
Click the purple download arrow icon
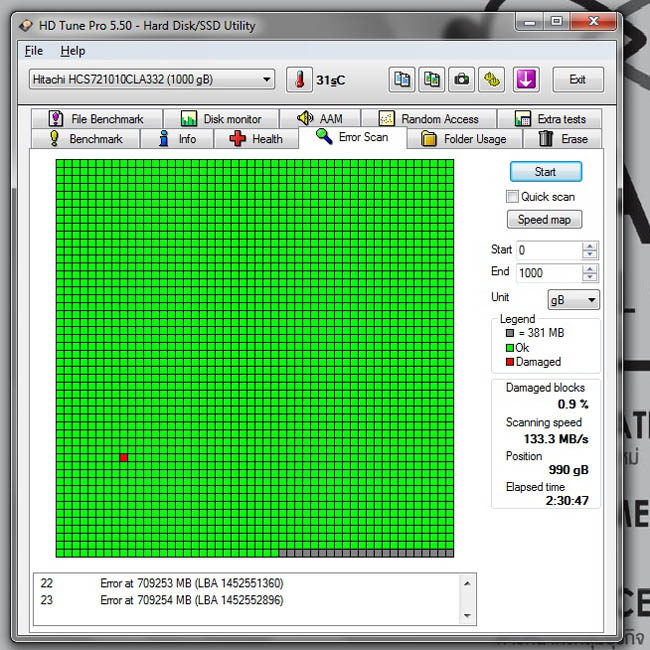click(x=526, y=79)
